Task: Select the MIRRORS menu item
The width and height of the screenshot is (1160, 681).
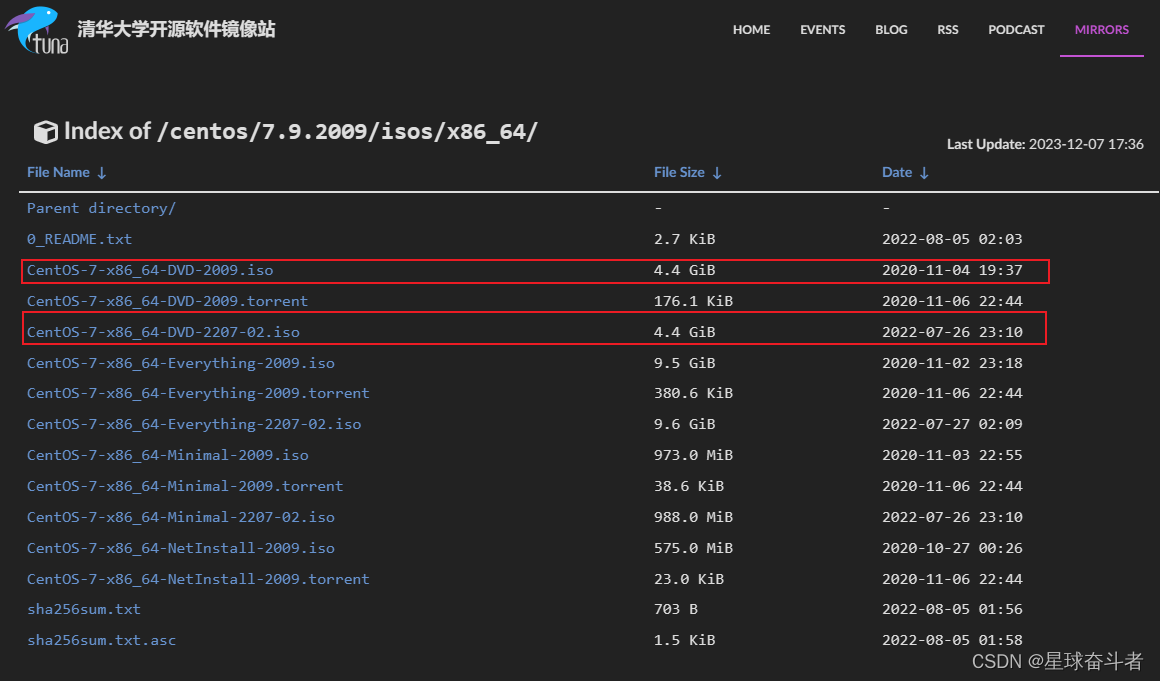Action: pyautogui.click(x=1102, y=30)
